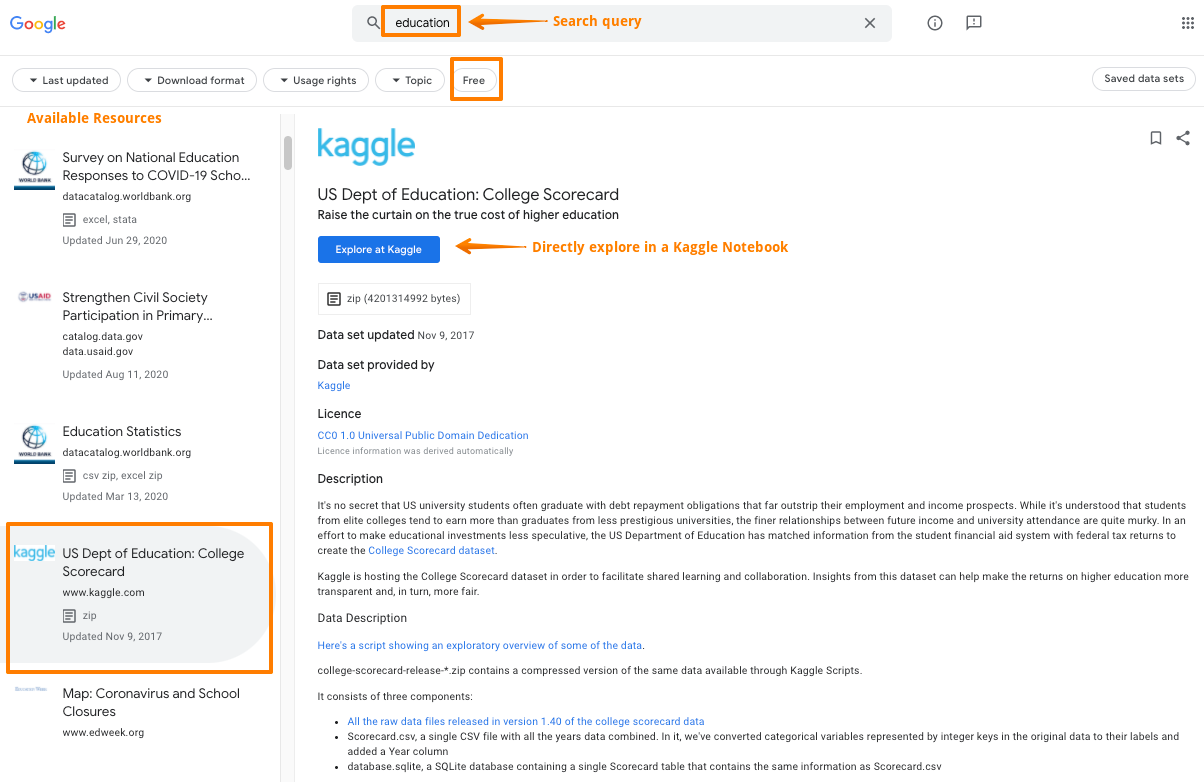Click the results list scrollbar
Viewport: 1204px width, 782px height.
[x=288, y=153]
